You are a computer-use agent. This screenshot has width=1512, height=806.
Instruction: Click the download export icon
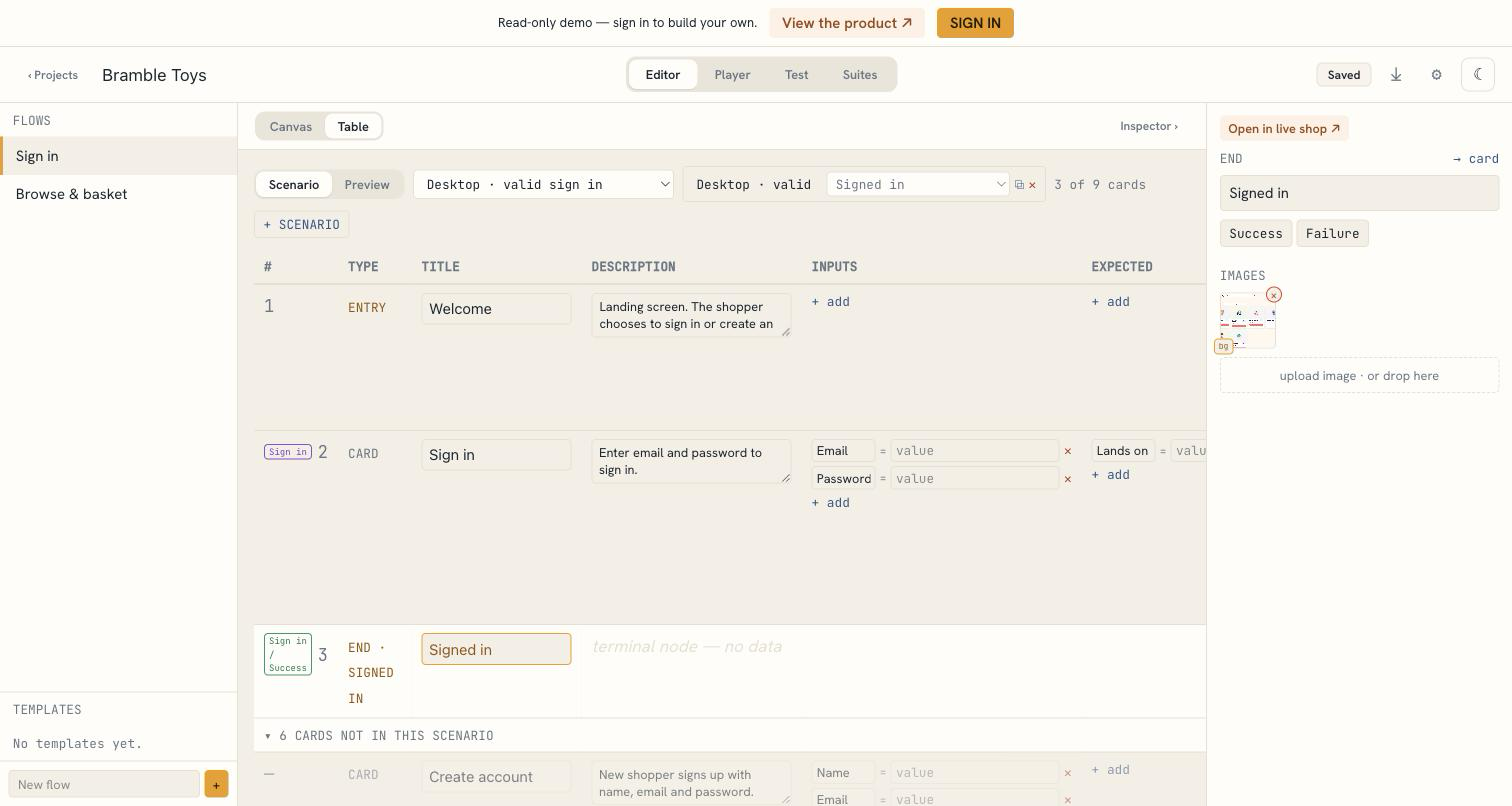(x=1396, y=75)
